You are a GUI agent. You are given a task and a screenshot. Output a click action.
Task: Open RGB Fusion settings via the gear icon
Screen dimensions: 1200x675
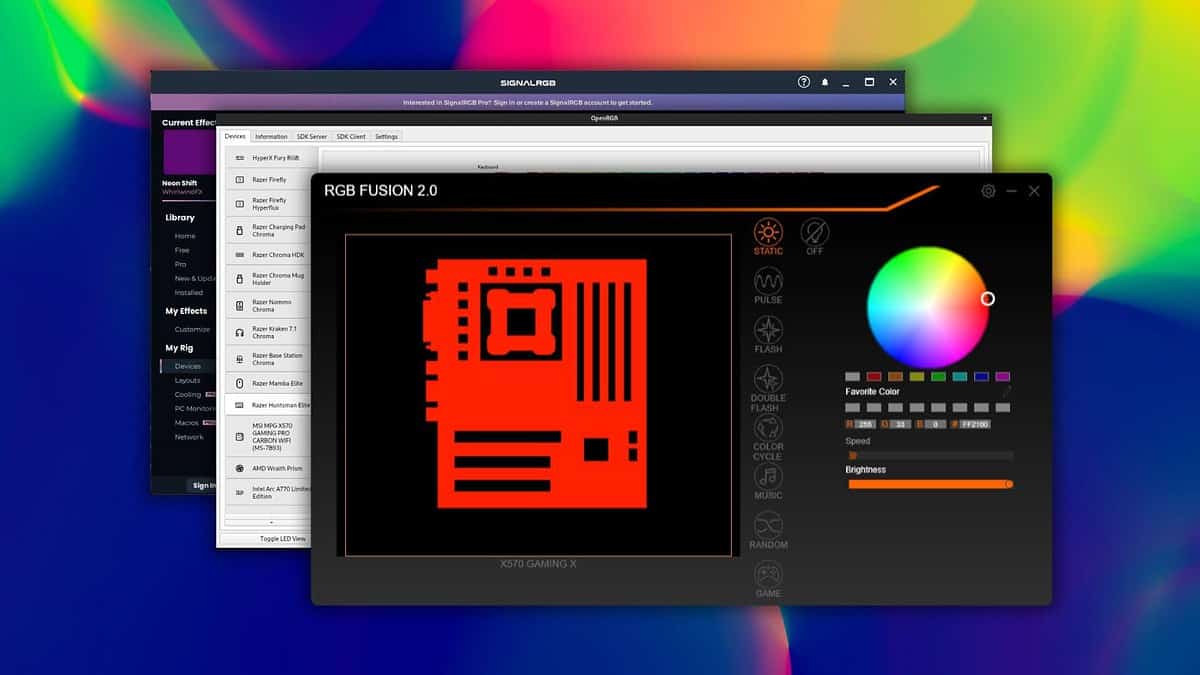pos(989,190)
